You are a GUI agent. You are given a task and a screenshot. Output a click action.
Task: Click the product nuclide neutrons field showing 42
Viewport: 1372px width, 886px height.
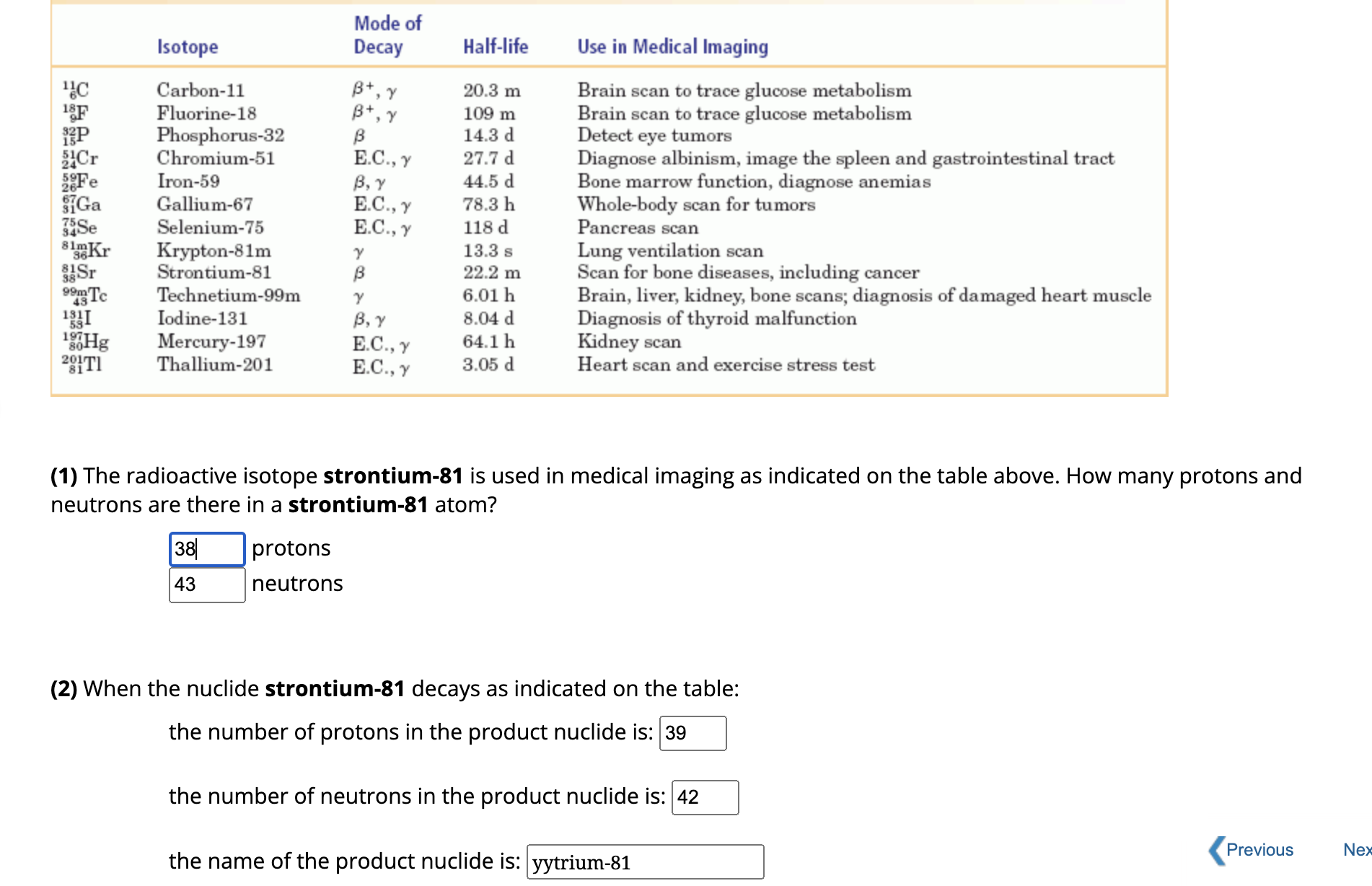(x=705, y=797)
